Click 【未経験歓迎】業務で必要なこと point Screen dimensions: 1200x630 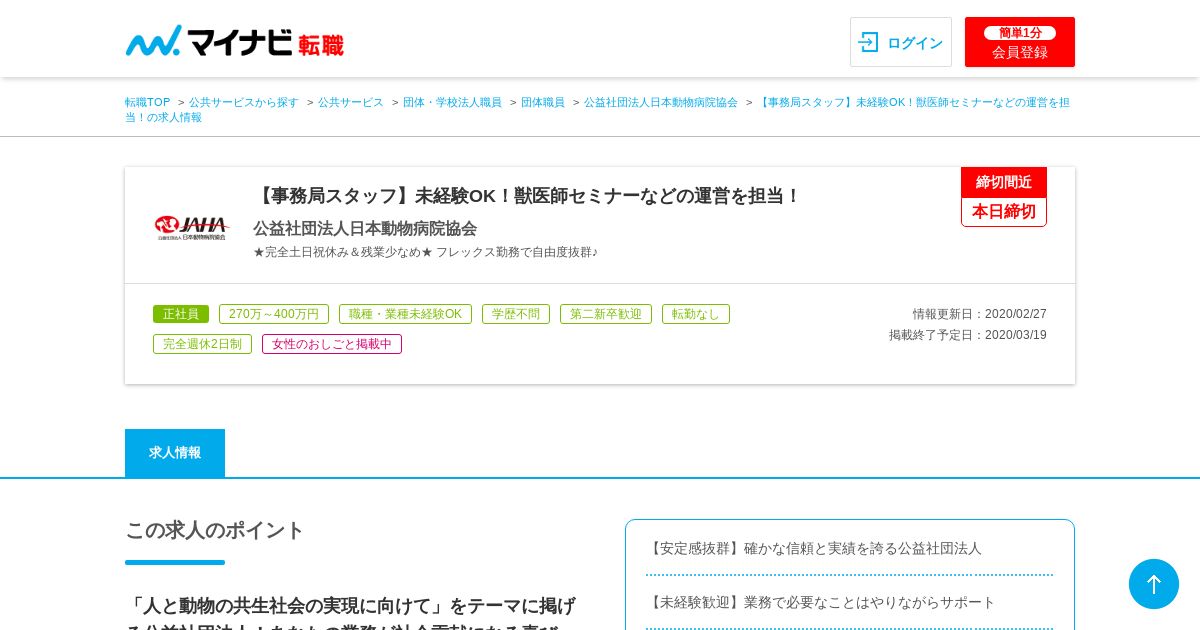click(x=821, y=602)
